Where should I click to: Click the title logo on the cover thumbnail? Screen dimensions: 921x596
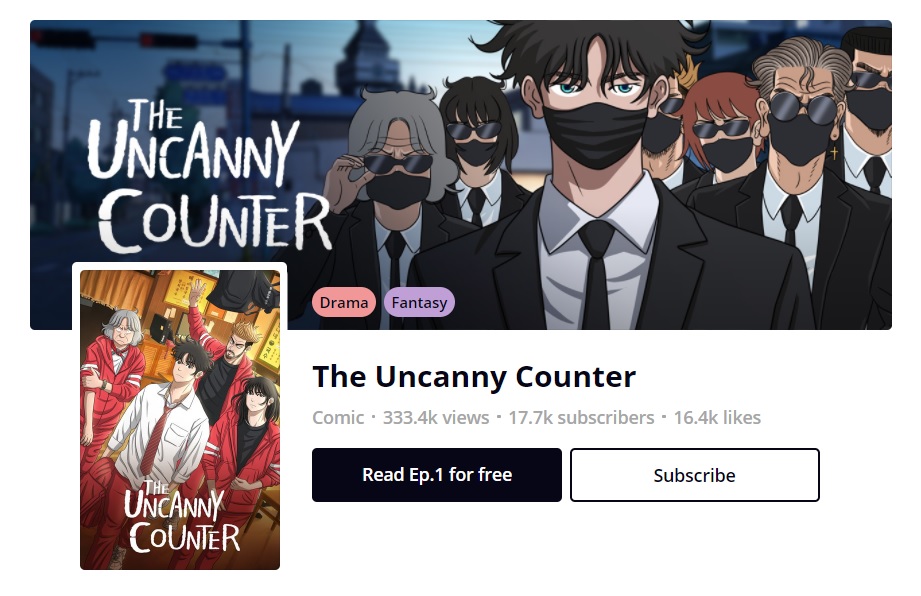point(183,517)
